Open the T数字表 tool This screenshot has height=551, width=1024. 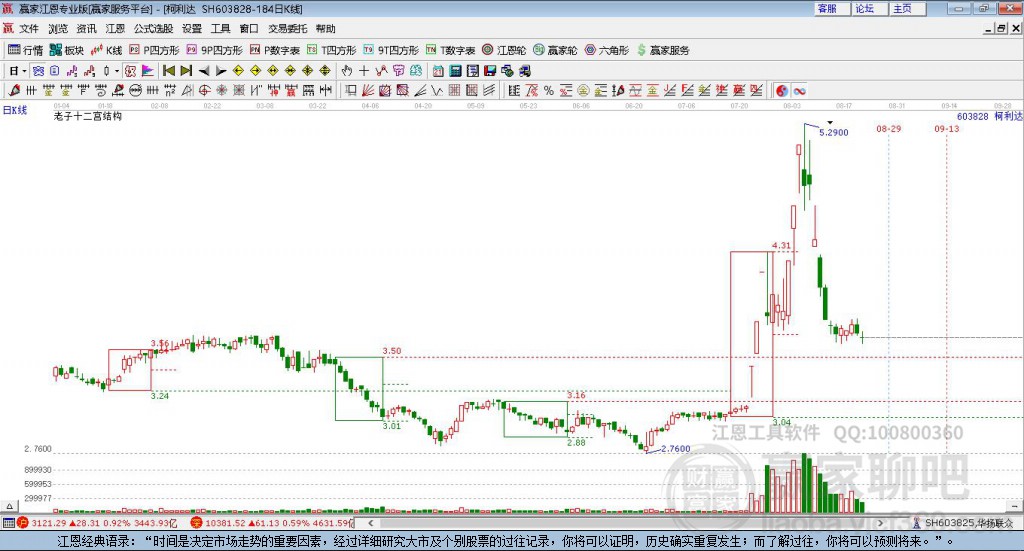[x=451, y=50]
